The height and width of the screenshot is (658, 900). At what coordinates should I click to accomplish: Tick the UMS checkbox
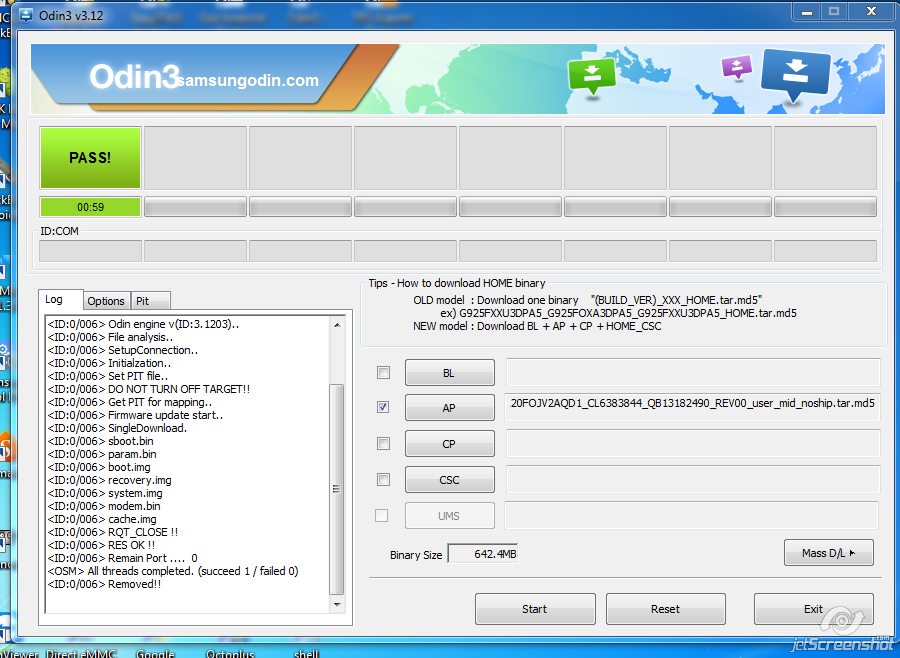click(x=381, y=515)
